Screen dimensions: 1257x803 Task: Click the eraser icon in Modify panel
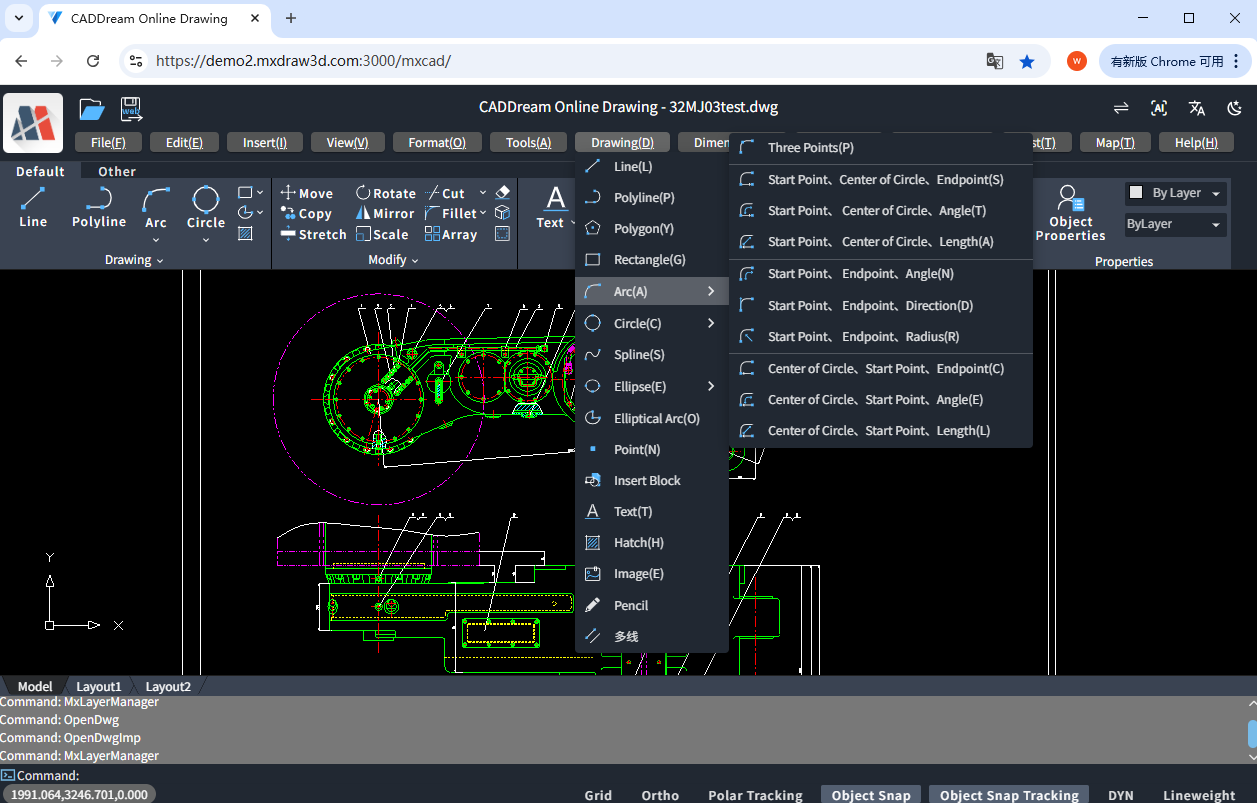(x=503, y=192)
